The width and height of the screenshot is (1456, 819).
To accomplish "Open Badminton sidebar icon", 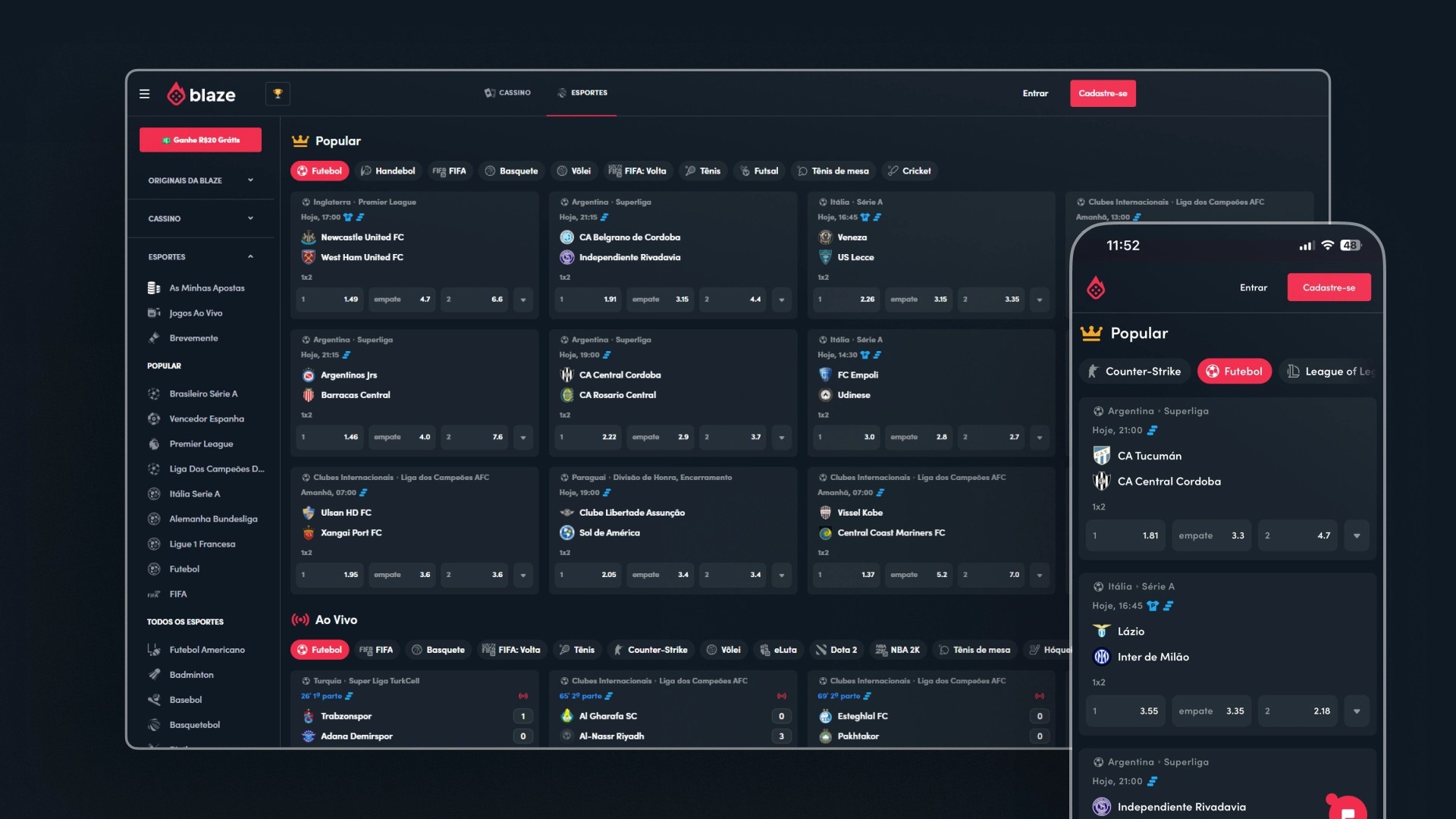I will (x=154, y=675).
